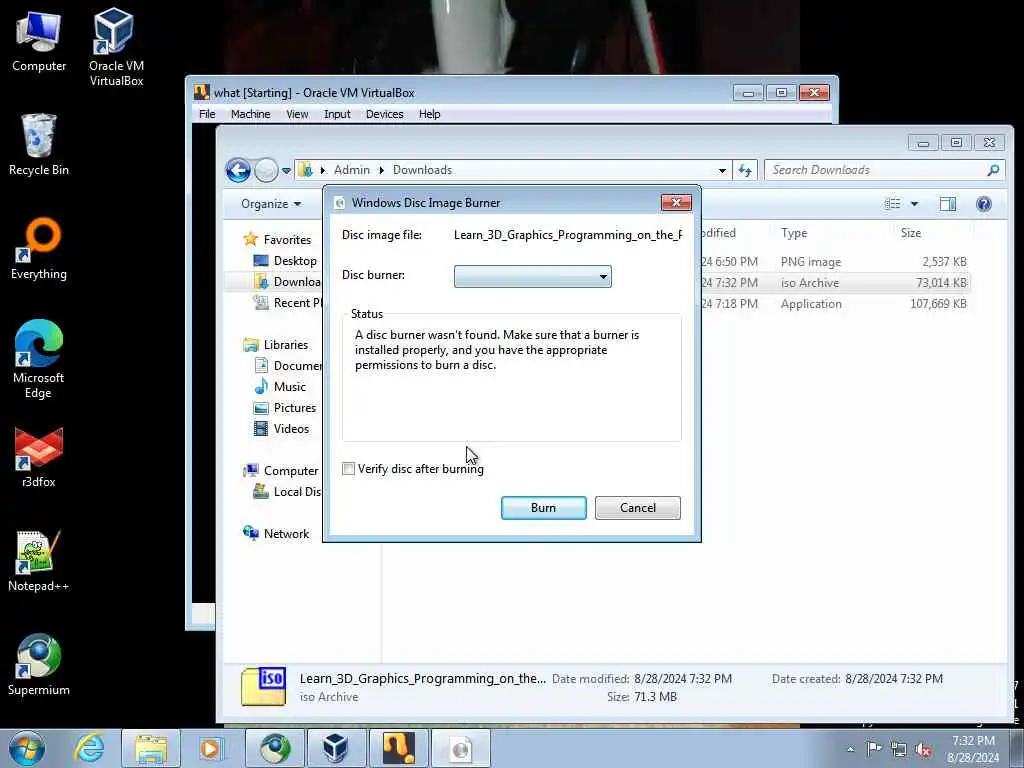The width and height of the screenshot is (1024, 768).
Task: Open the Organize dropdown menu
Action: pyautogui.click(x=270, y=204)
